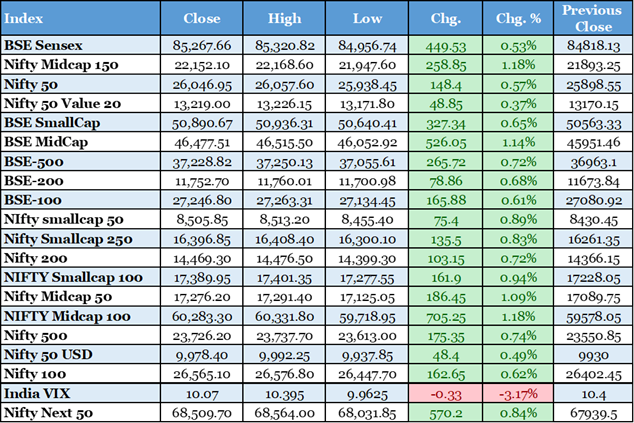Click the BSE Sensex row label
This screenshot has width=634, height=423.
[44, 45]
